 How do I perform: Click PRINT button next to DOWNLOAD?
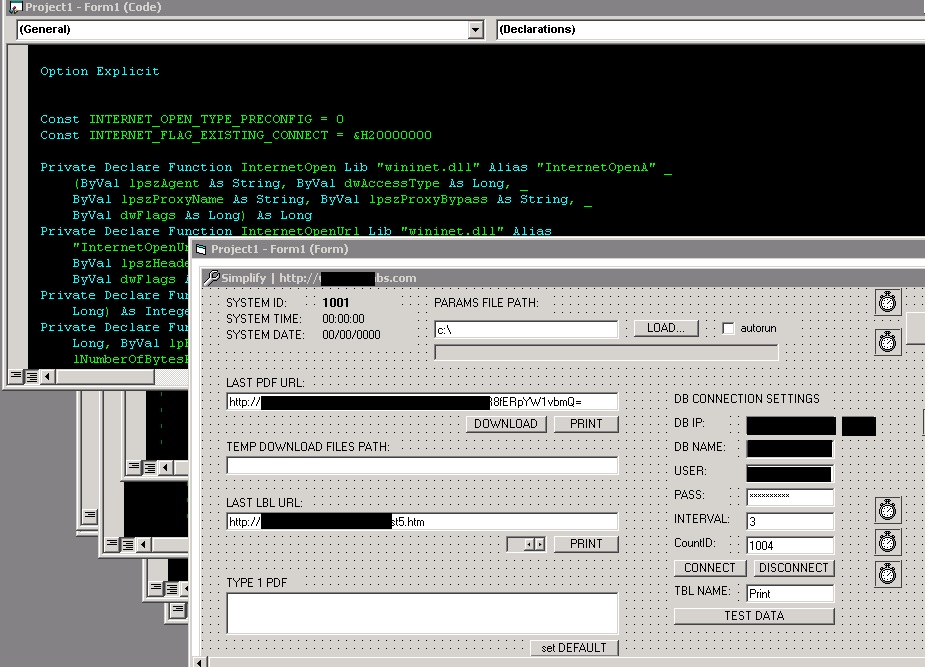tap(586, 424)
